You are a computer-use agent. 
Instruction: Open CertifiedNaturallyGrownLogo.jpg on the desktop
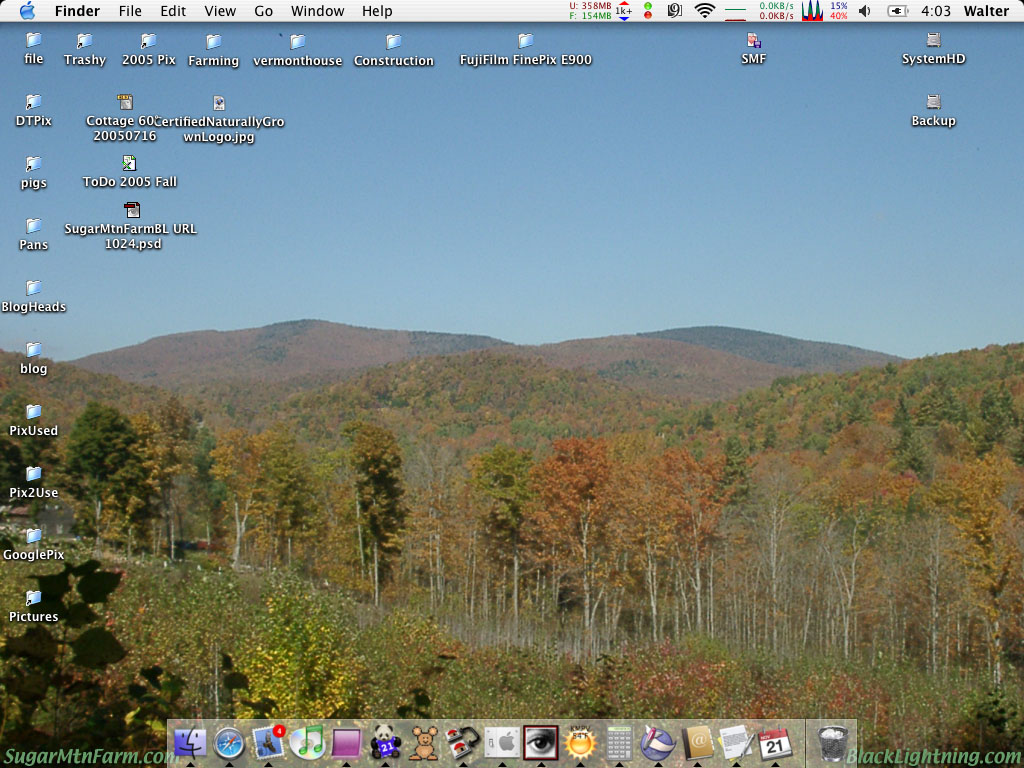pos(218,104)
